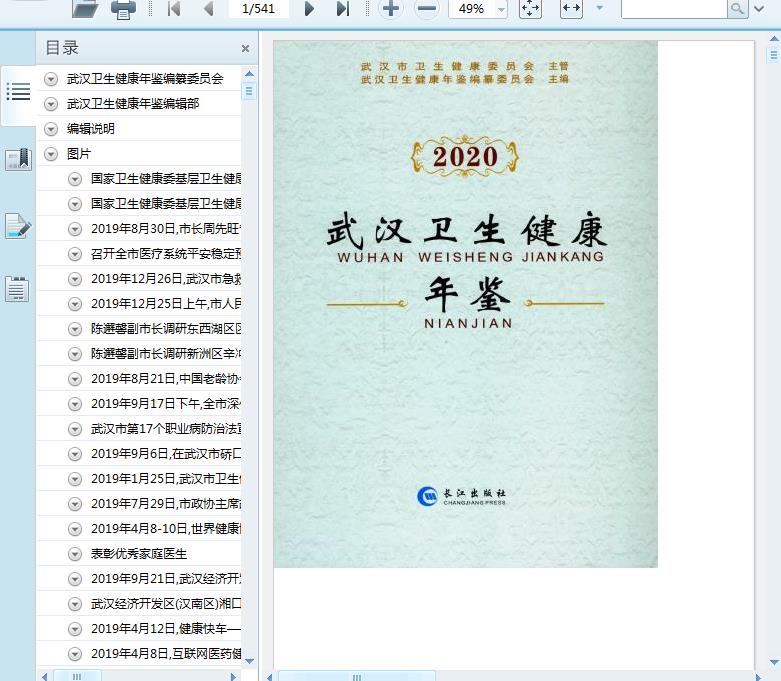The height and width of the screenshot is (681, 781).
Task: Expand the toolbar chevron next to search
Action: point(759,8)
